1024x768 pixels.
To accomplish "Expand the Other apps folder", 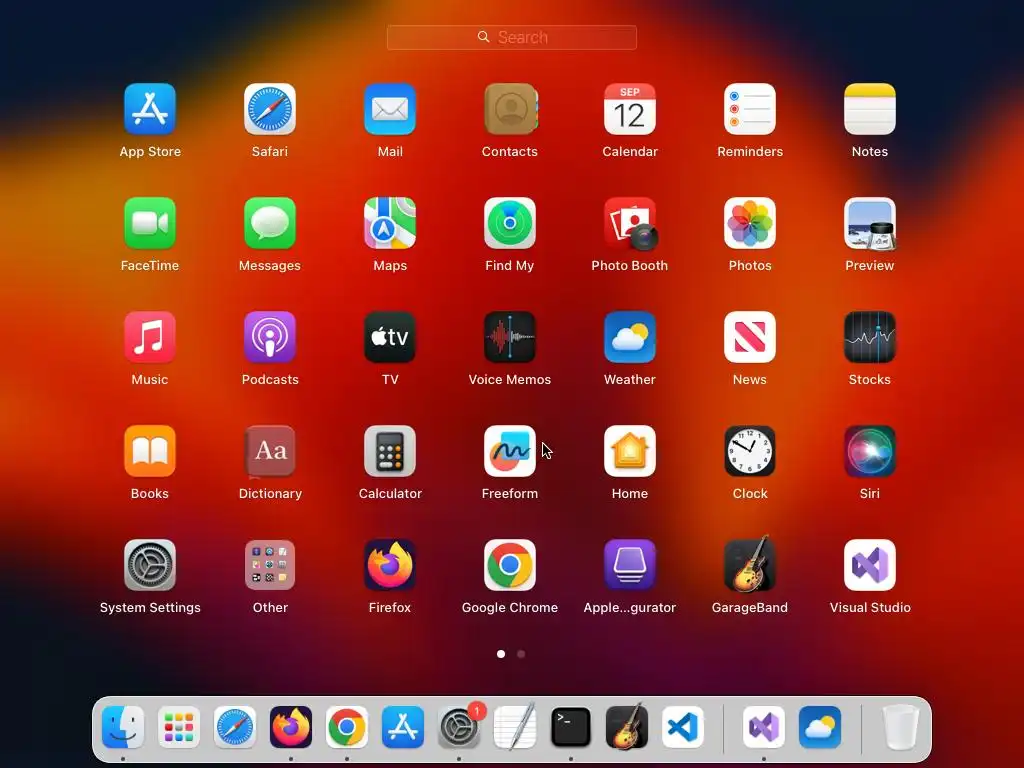I will coord(270,565).
